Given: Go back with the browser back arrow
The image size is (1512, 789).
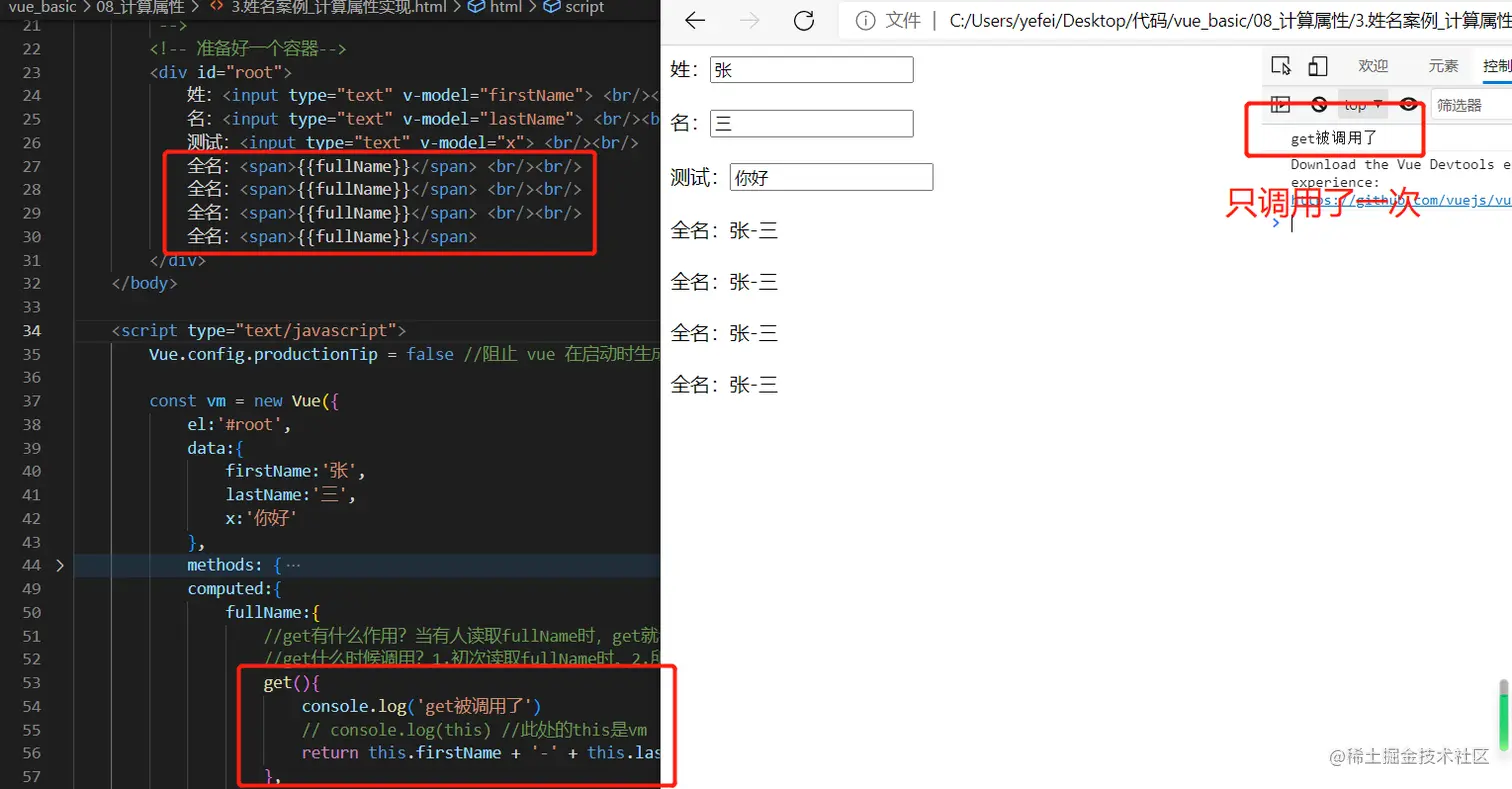Looking at the screenshot, I should (x=695, y=20).
